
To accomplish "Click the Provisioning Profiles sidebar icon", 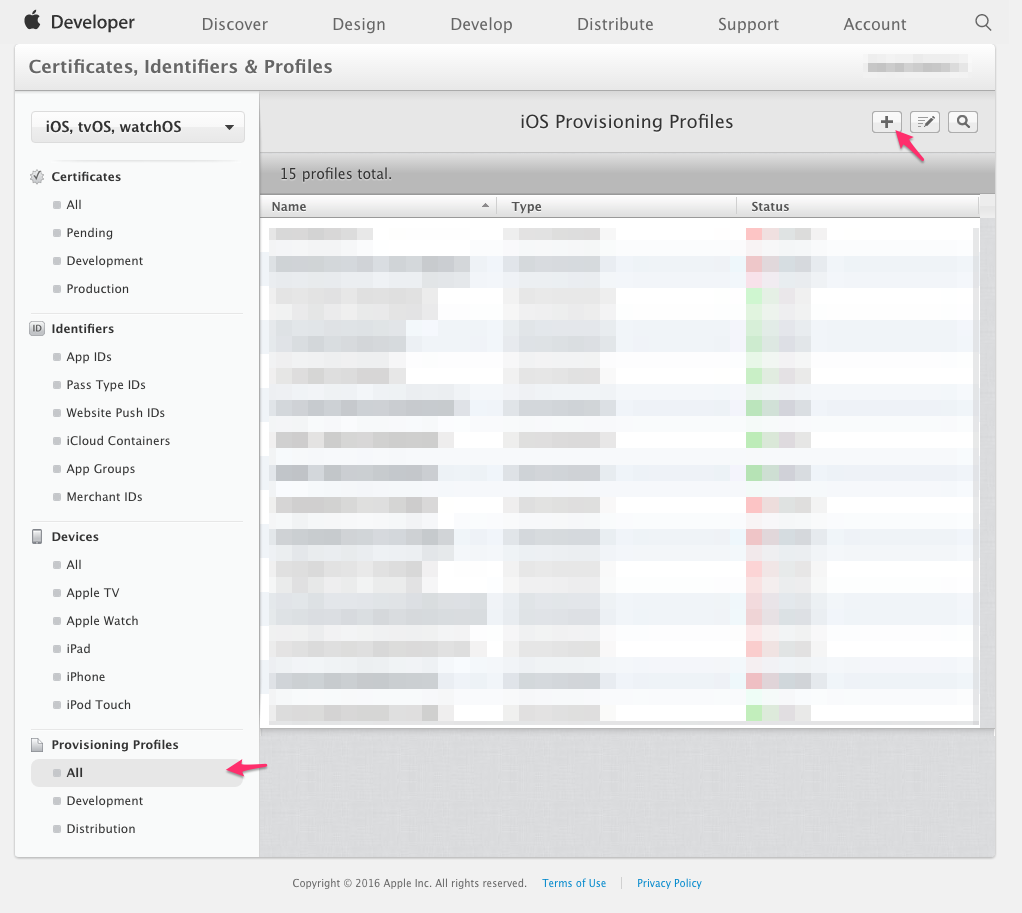I will (36, 744).
